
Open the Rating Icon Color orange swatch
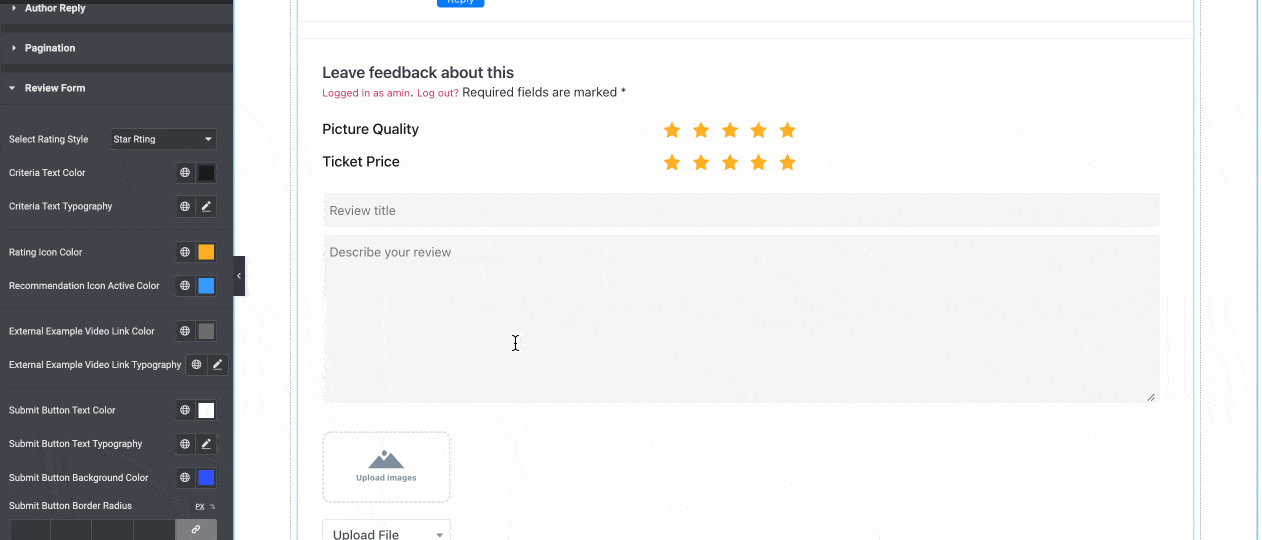[x=206, y=253]
